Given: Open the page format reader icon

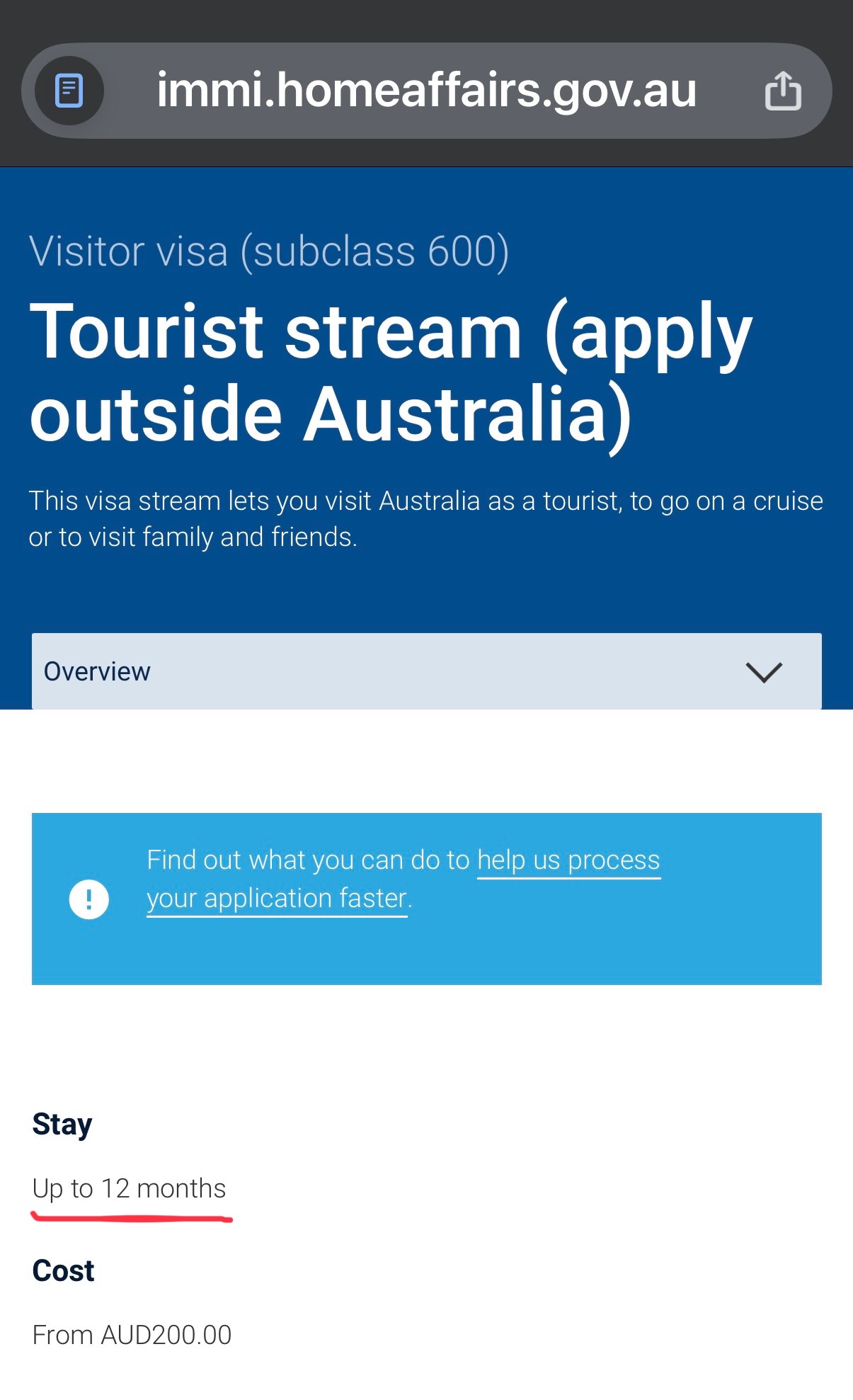Looking at the screenshot, I should click(x=69, y=91).
